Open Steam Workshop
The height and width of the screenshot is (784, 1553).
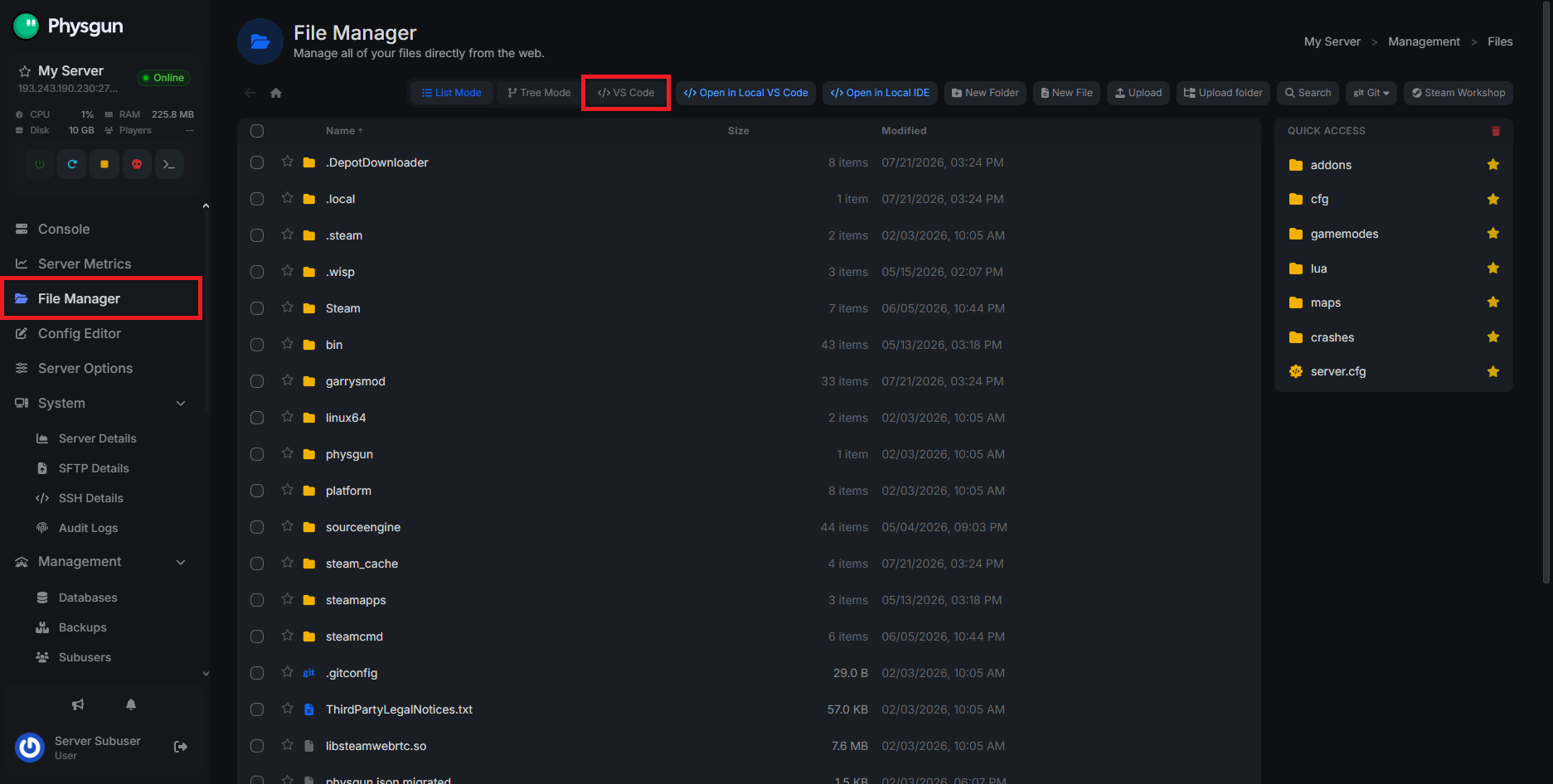1458,93
